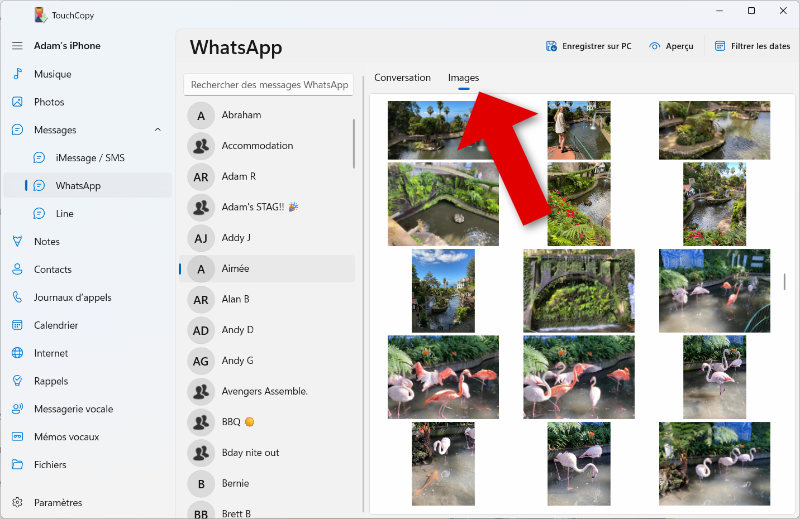Select the Accommodation group avatar
This screenshot has height=519, width=800.
tap(201, 146)
